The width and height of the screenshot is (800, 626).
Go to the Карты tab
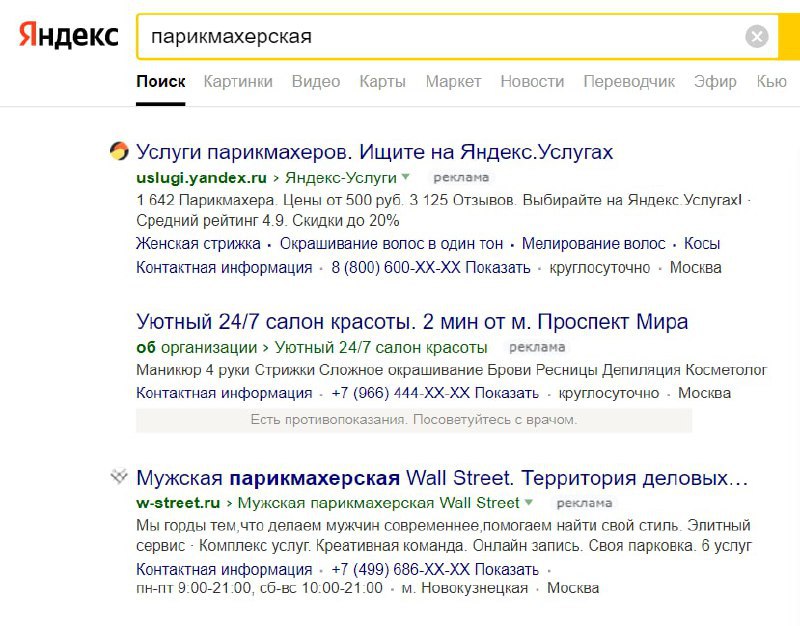tap(383, 82)
